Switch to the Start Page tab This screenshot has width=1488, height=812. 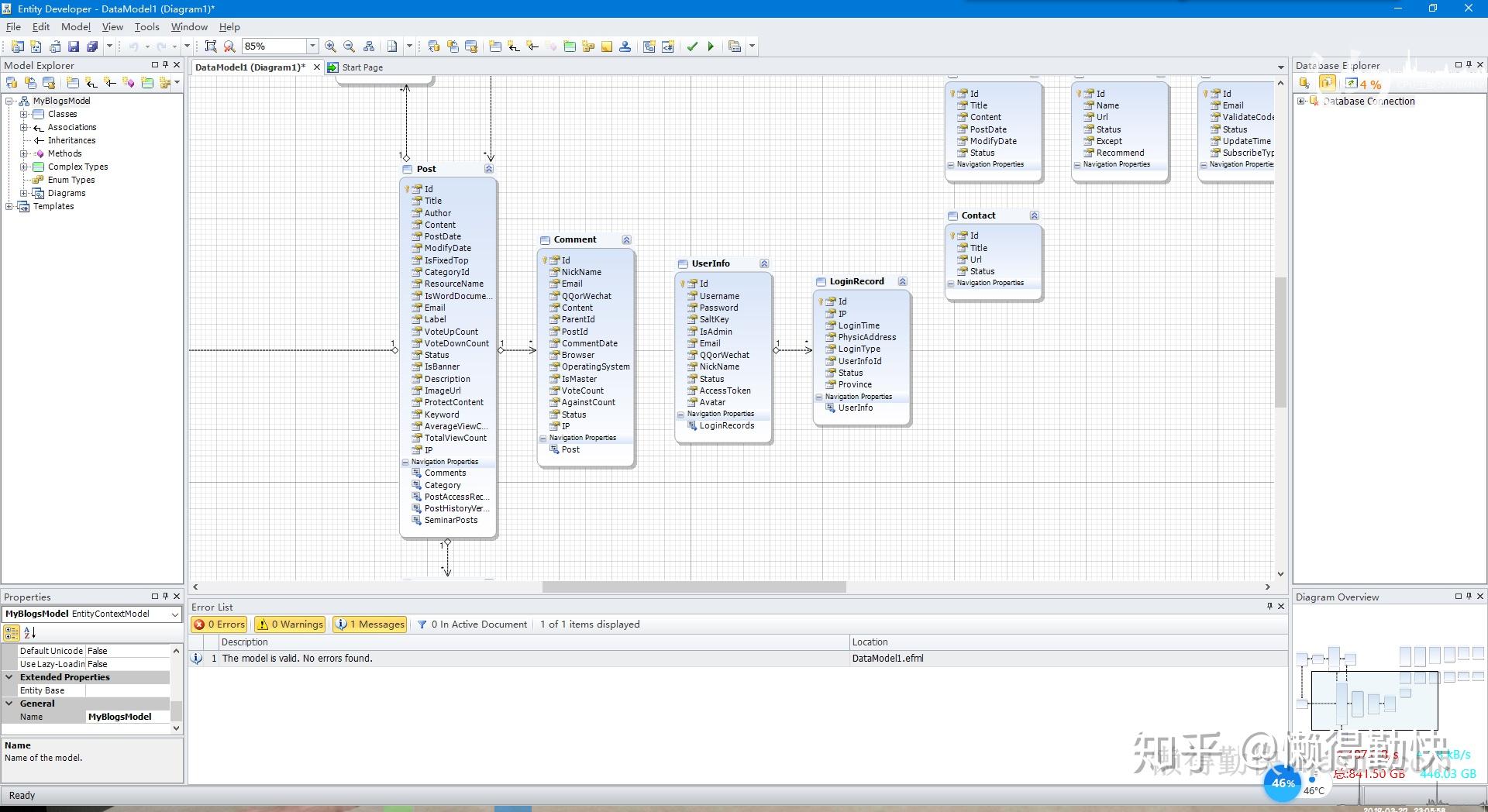click(361, 67)
